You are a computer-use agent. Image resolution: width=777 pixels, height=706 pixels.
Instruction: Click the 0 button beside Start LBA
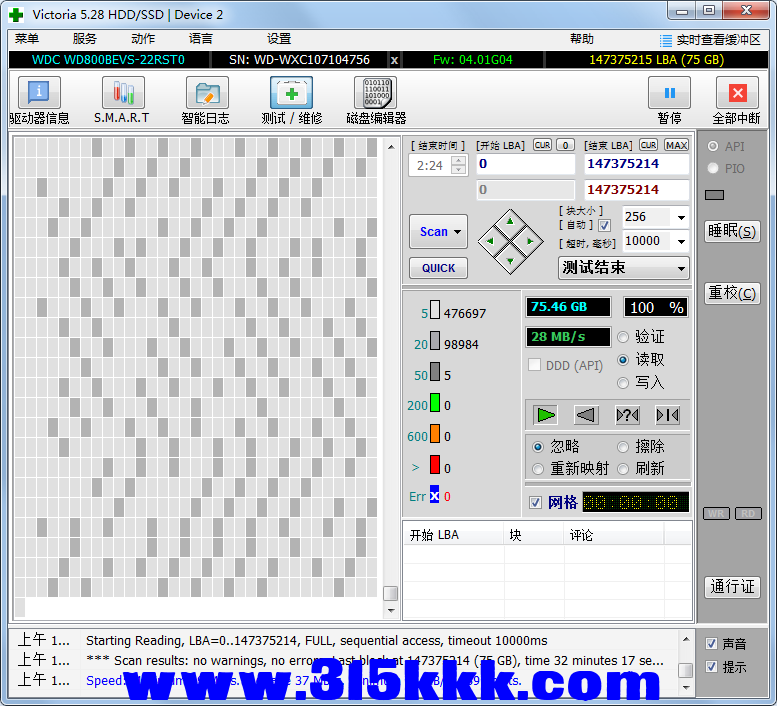pos(565,145)
